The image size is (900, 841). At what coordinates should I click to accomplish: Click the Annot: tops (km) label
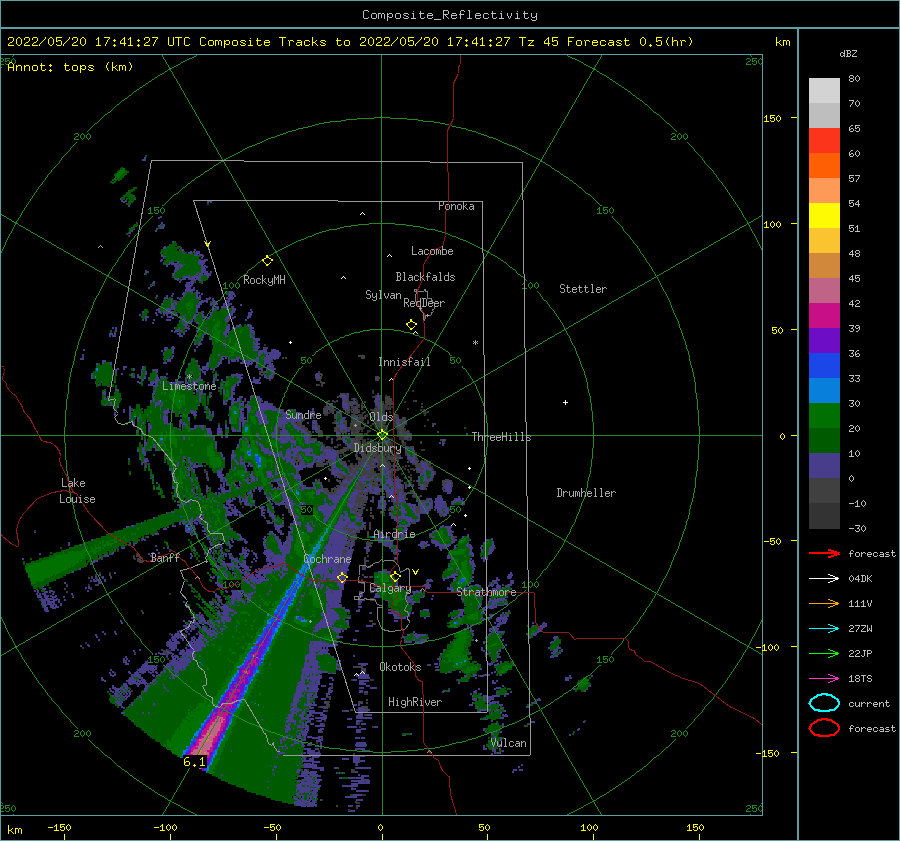pyautogui.click(x=70, y=67)
